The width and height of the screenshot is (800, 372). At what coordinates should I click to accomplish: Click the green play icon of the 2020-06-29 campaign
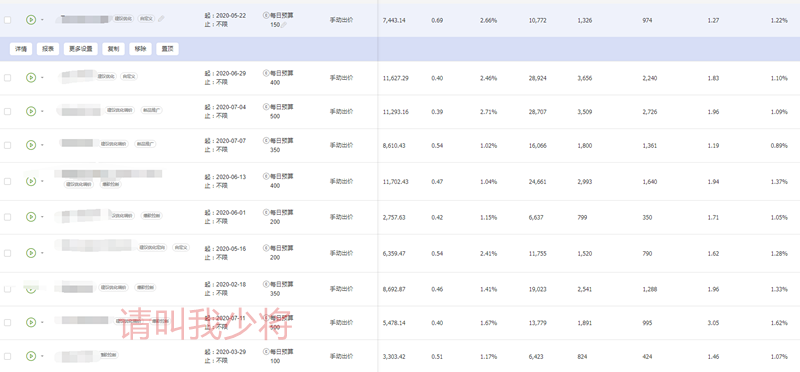point(31,78)
